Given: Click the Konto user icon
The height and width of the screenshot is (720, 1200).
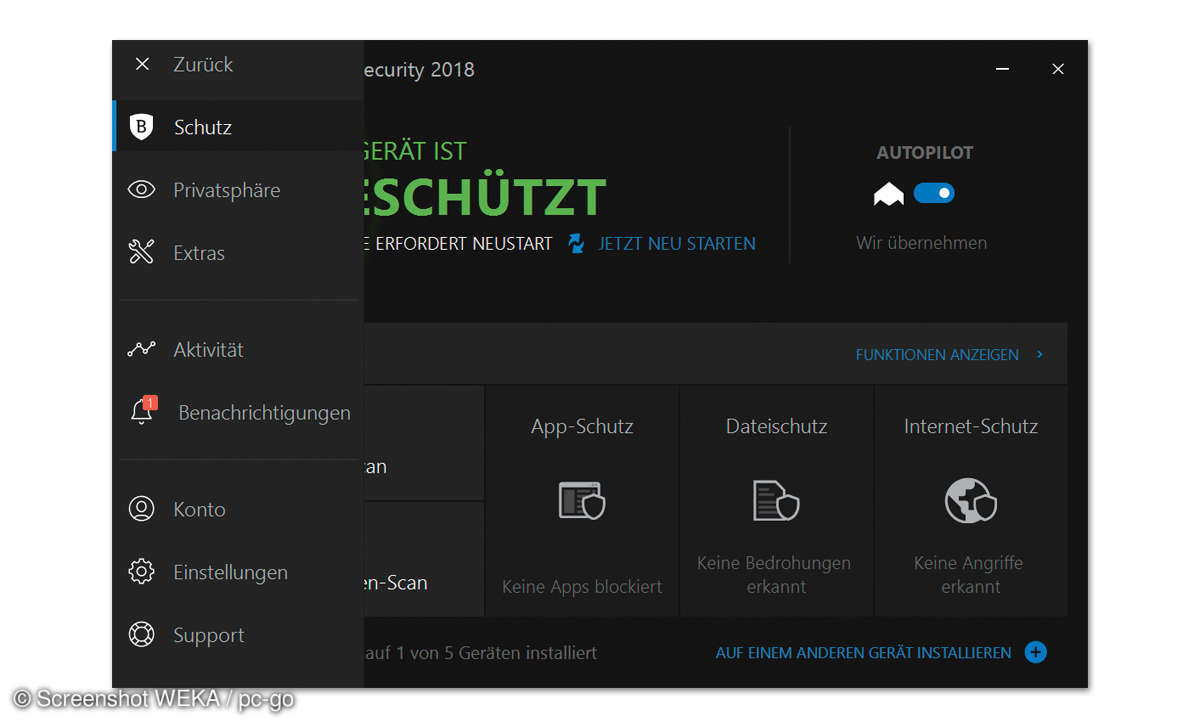Looking at the screenshot, I should pos(142,509).
